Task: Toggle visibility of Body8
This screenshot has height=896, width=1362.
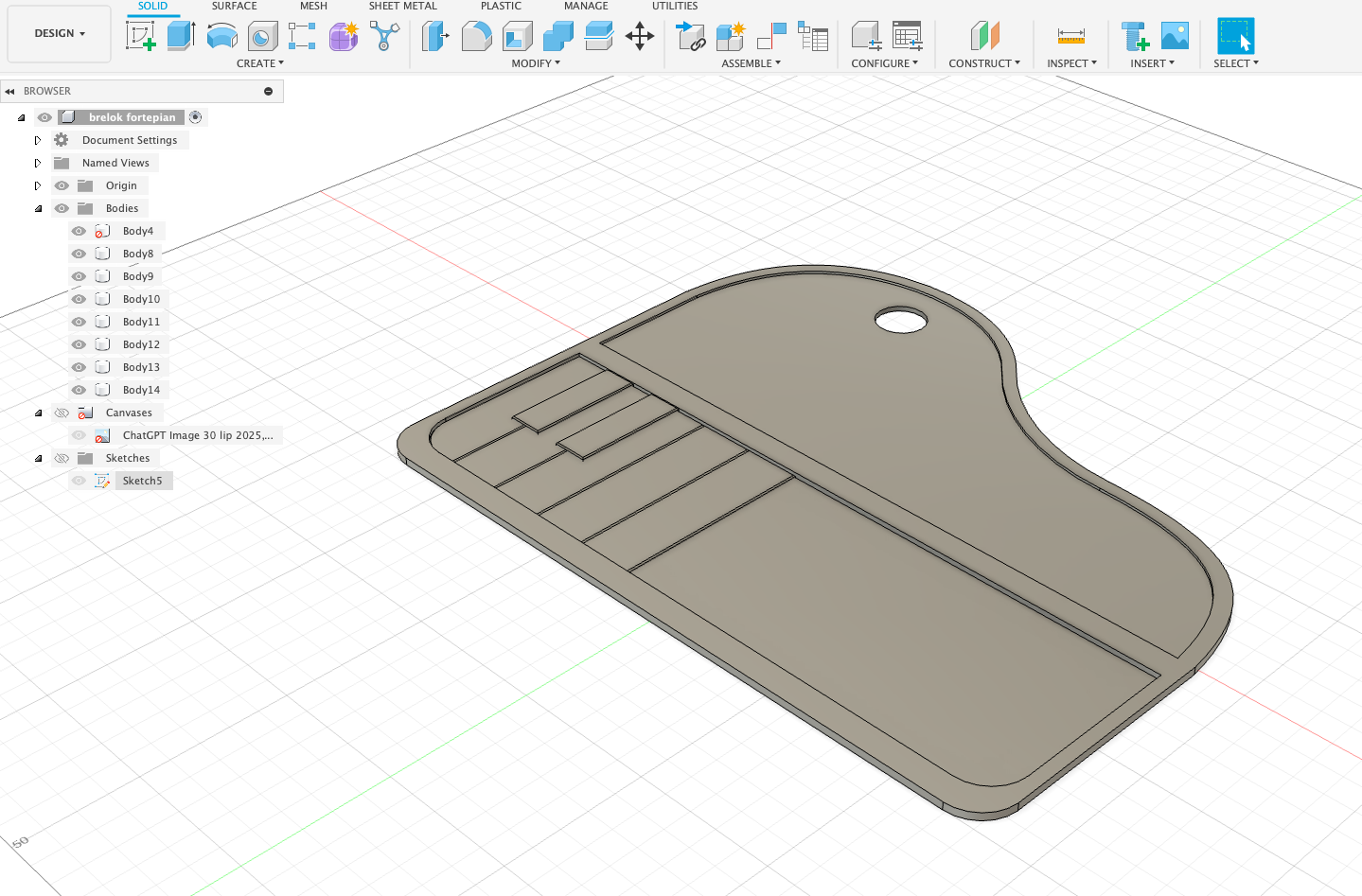Action: click(x=79, y=254)
